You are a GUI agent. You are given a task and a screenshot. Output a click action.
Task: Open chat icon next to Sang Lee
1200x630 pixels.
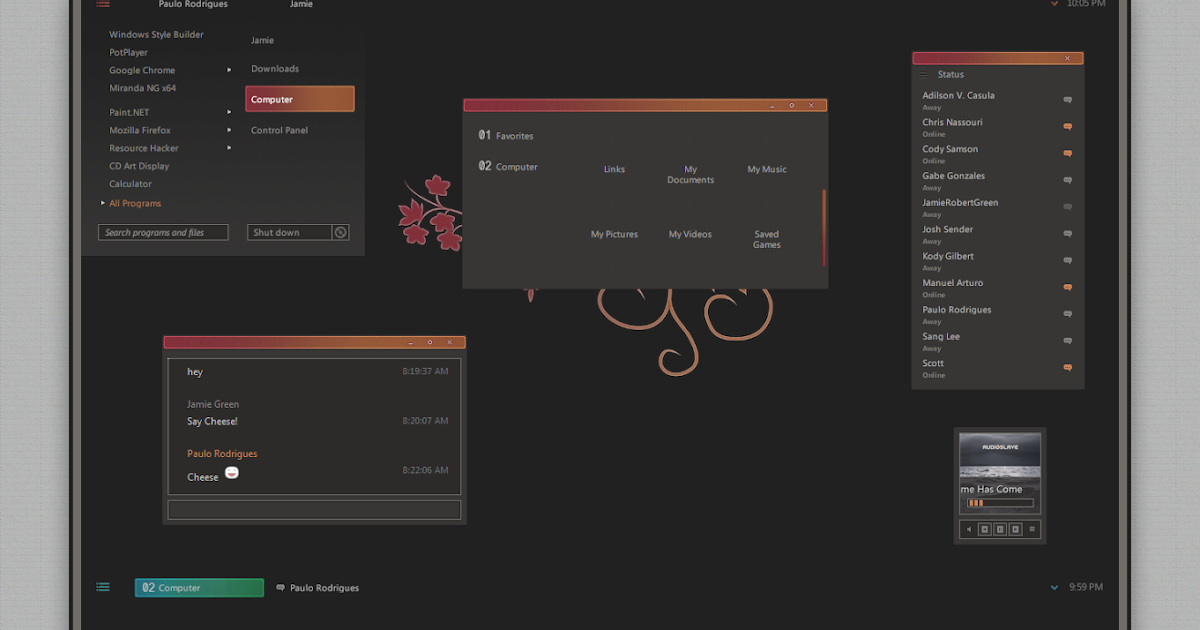pyautogui.click(x=1068, y=341)
